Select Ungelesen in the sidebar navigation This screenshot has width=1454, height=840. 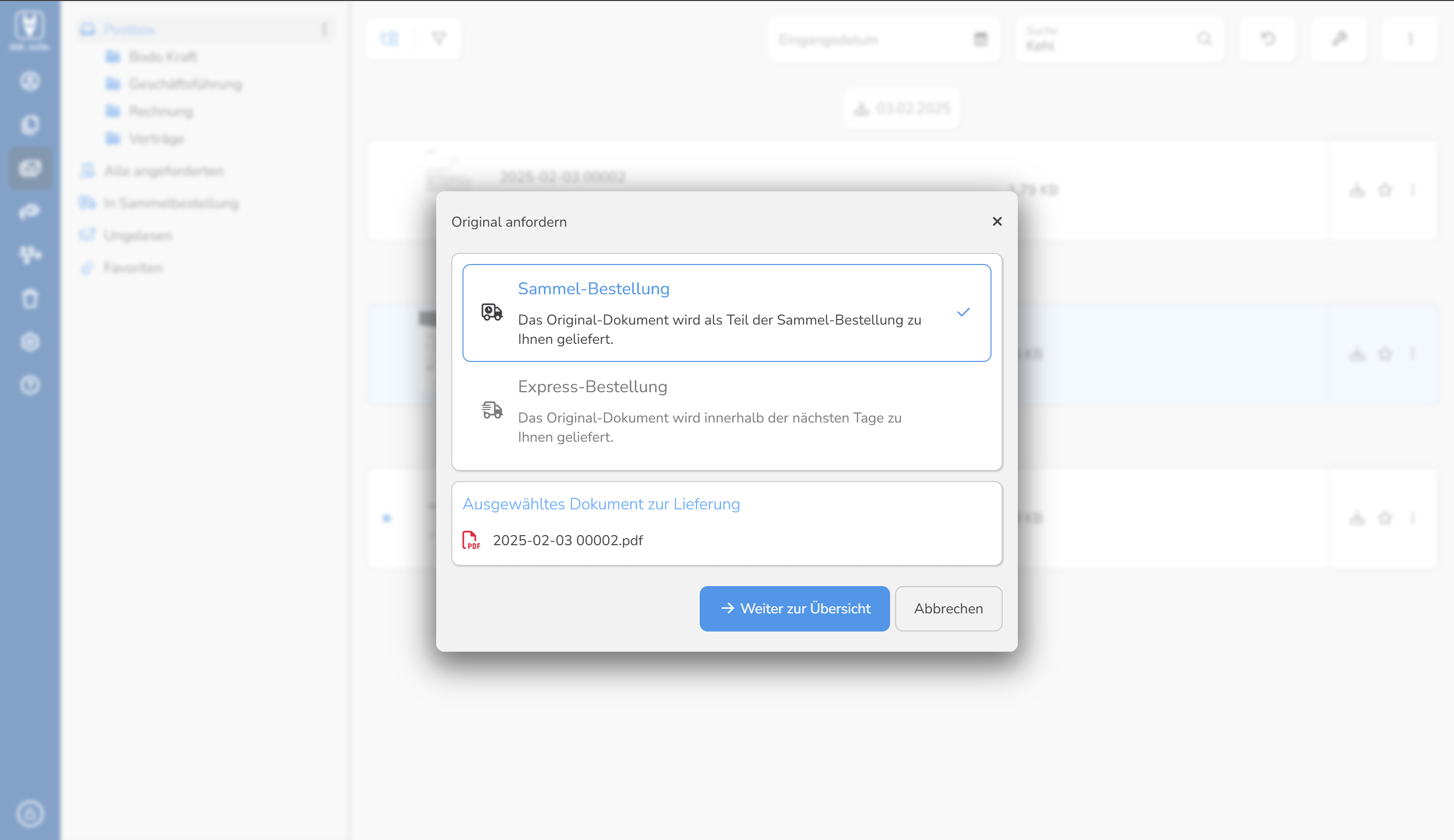click(137, 235)
